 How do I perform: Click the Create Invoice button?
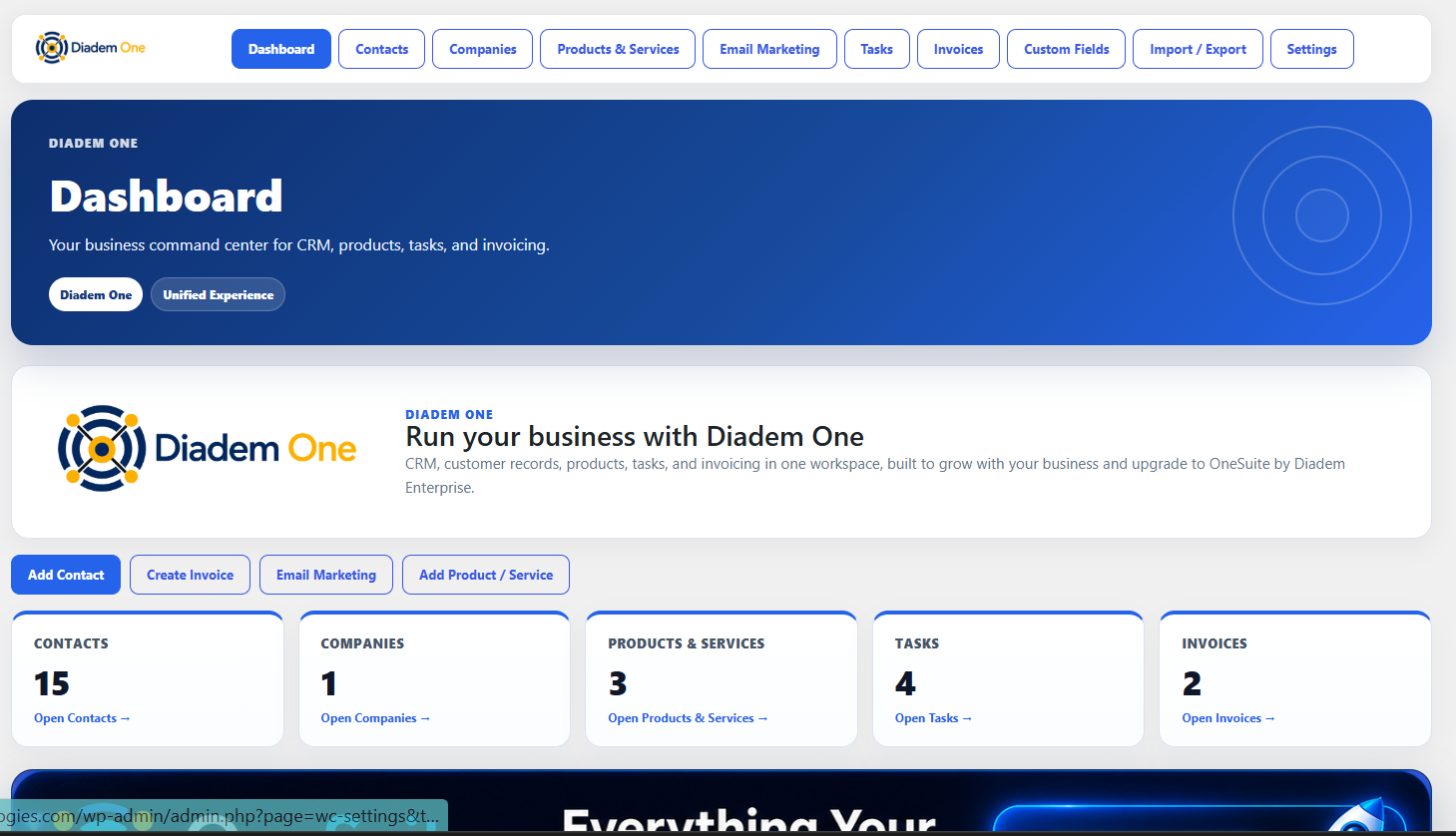(x=190, y=575)
